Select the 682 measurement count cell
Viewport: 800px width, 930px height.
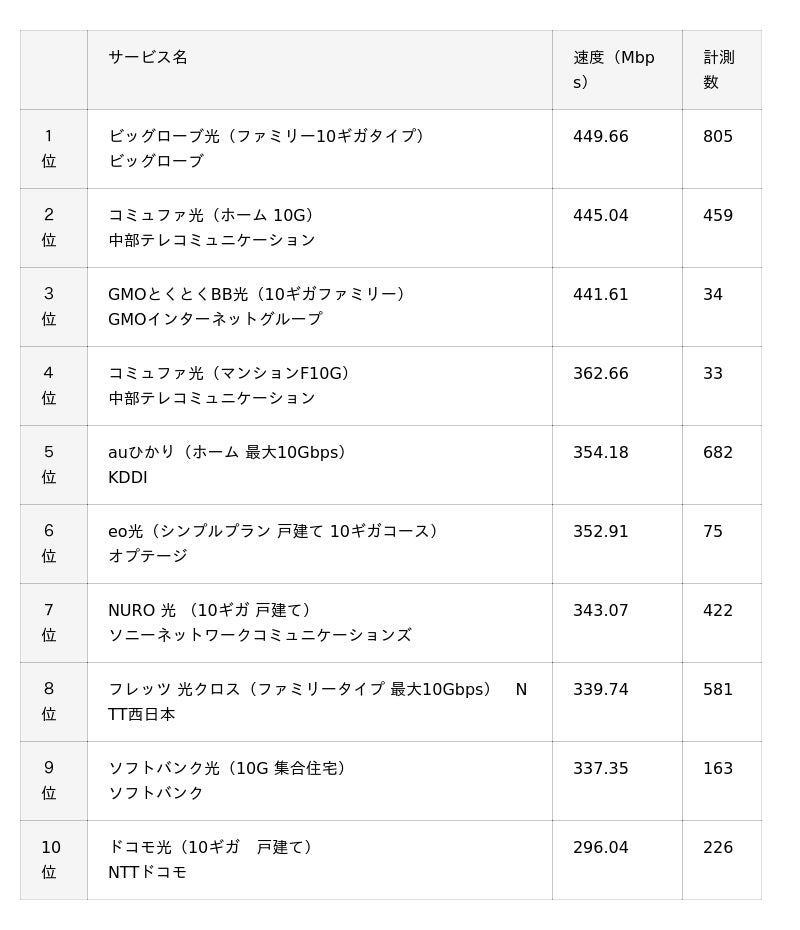(722, 464)
